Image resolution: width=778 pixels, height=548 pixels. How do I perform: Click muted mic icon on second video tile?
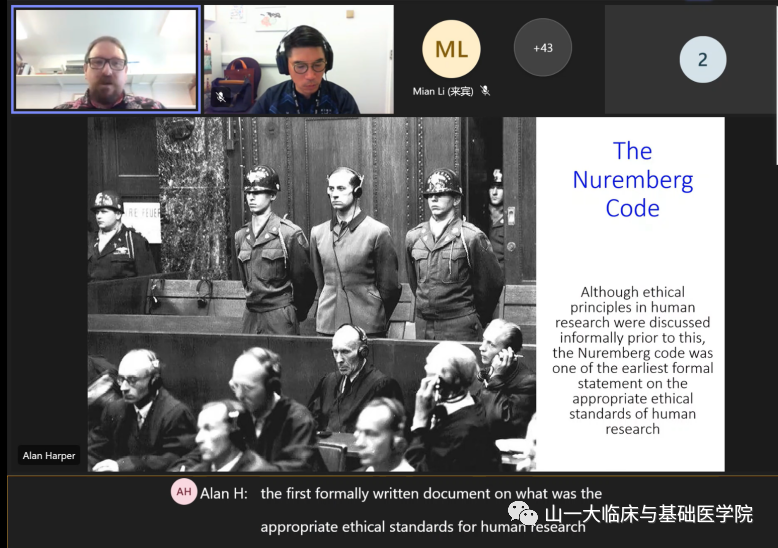220,97
